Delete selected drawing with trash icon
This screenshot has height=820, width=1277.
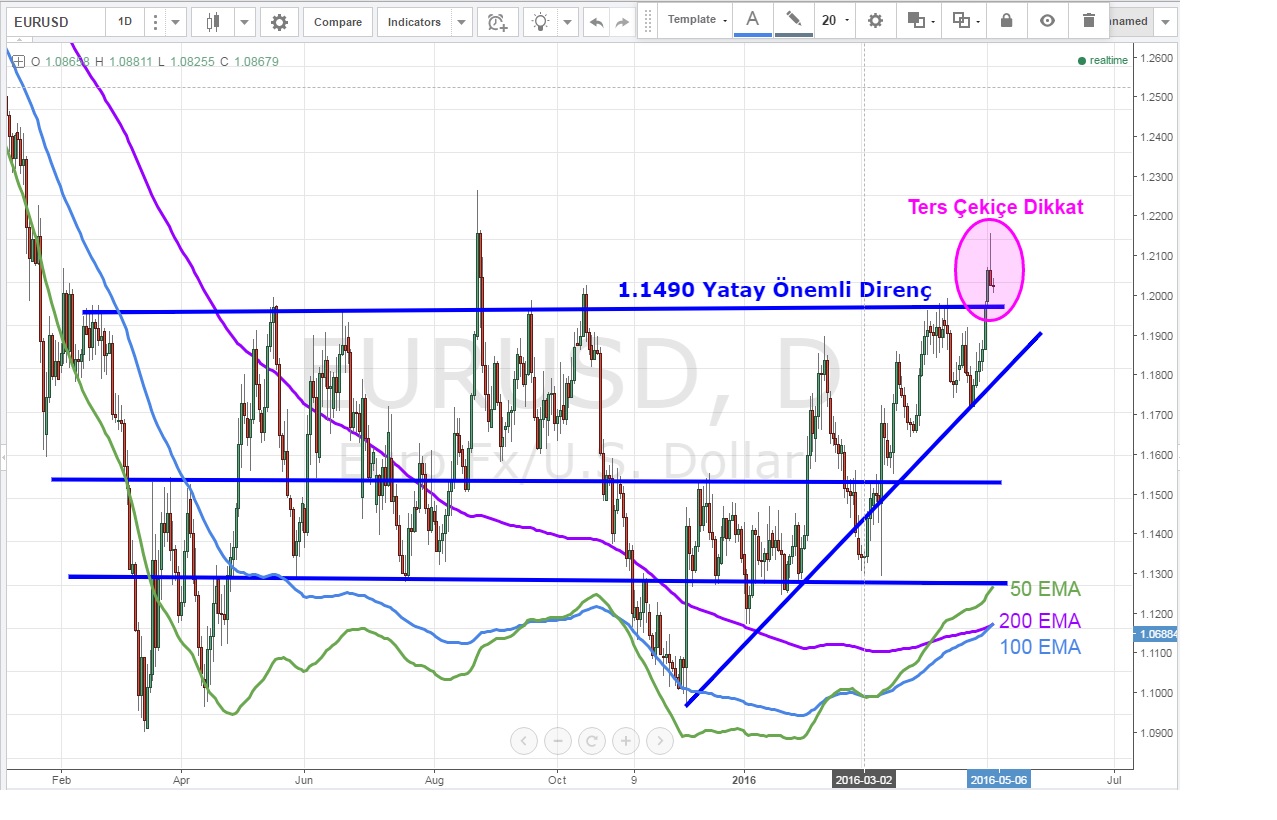pyautogui.click(x=1089, y=20)
